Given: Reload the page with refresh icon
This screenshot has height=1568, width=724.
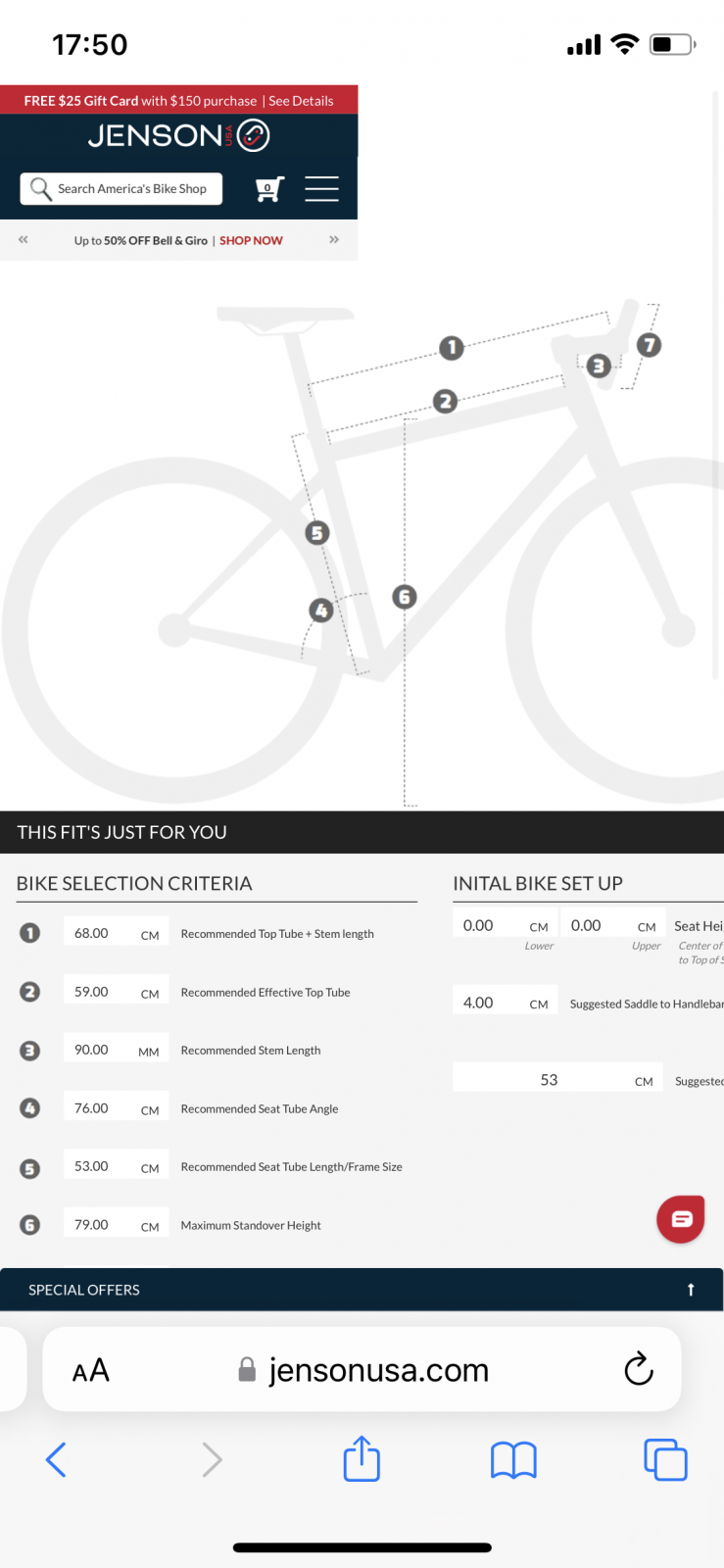Looking at the screenshot, I should [639, 1369].
